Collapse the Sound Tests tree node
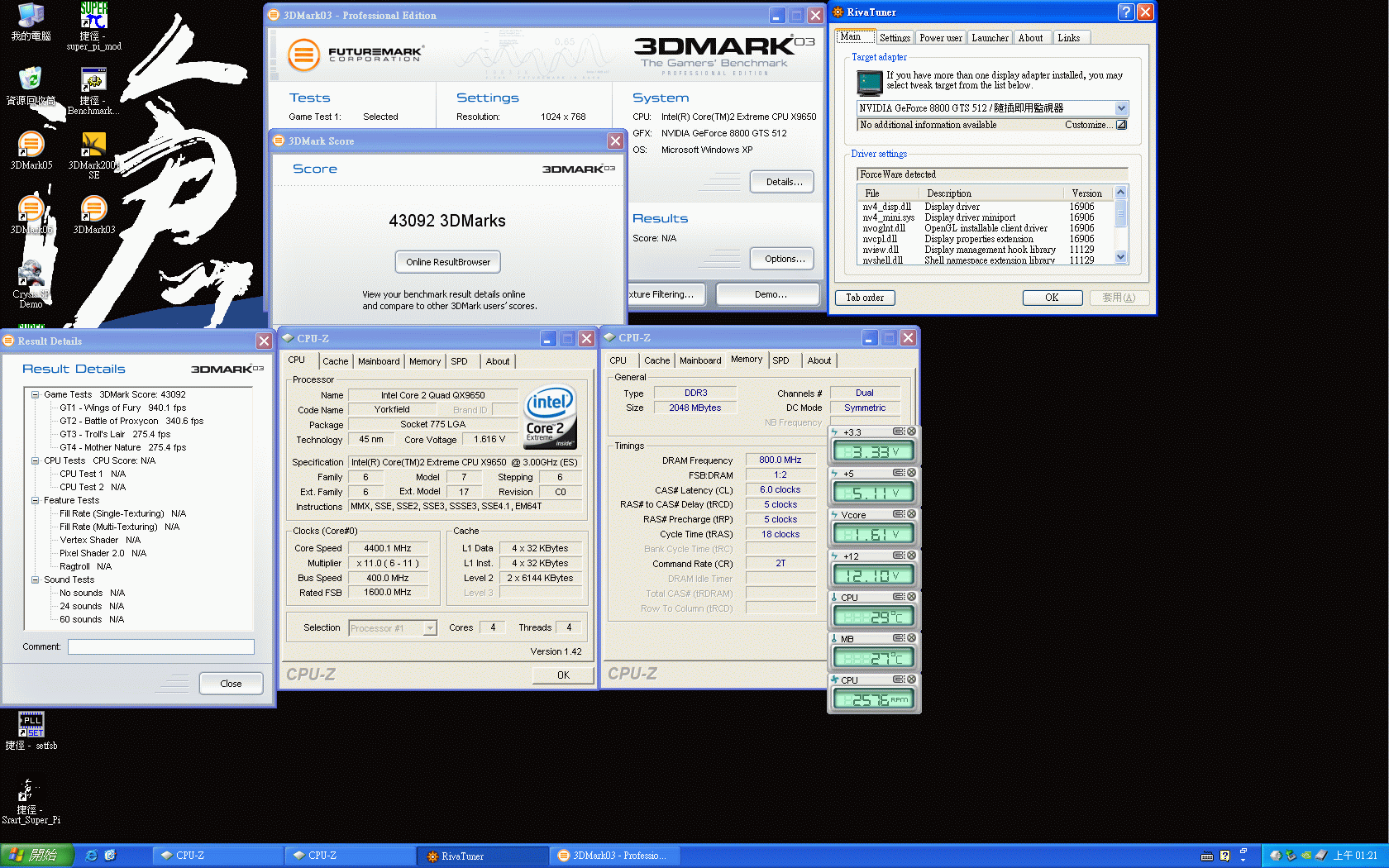 (x=36, y=579)
